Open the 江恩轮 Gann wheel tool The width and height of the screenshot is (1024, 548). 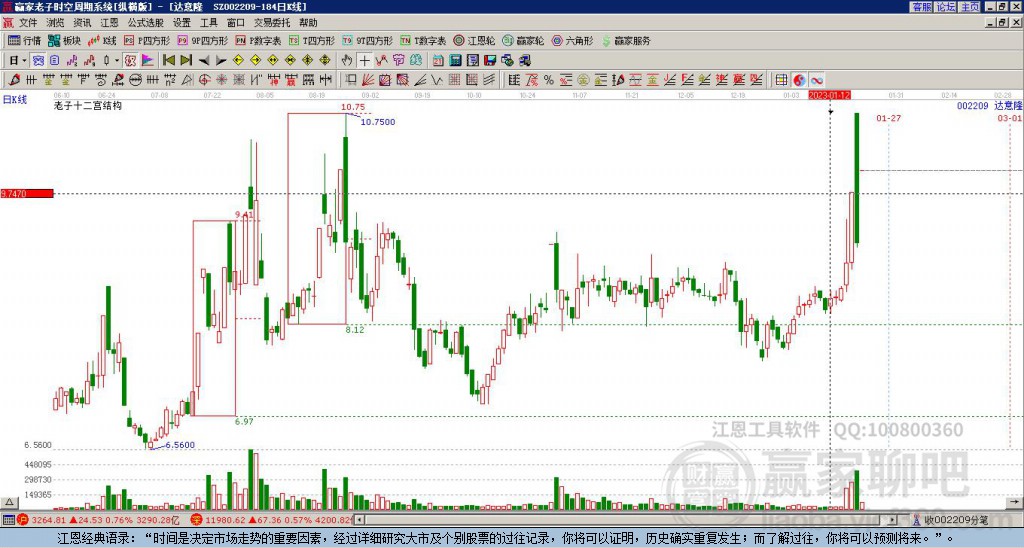tap(475, 40)
